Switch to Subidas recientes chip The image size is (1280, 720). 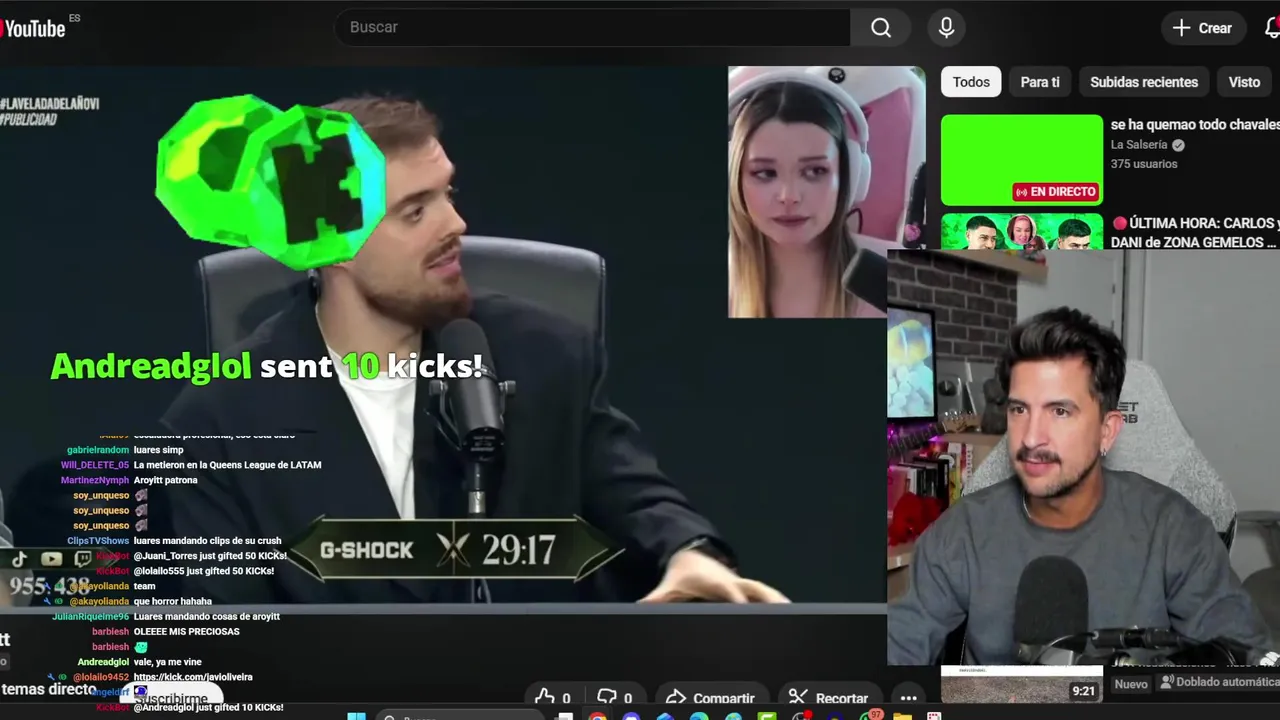pos(1144,82)
